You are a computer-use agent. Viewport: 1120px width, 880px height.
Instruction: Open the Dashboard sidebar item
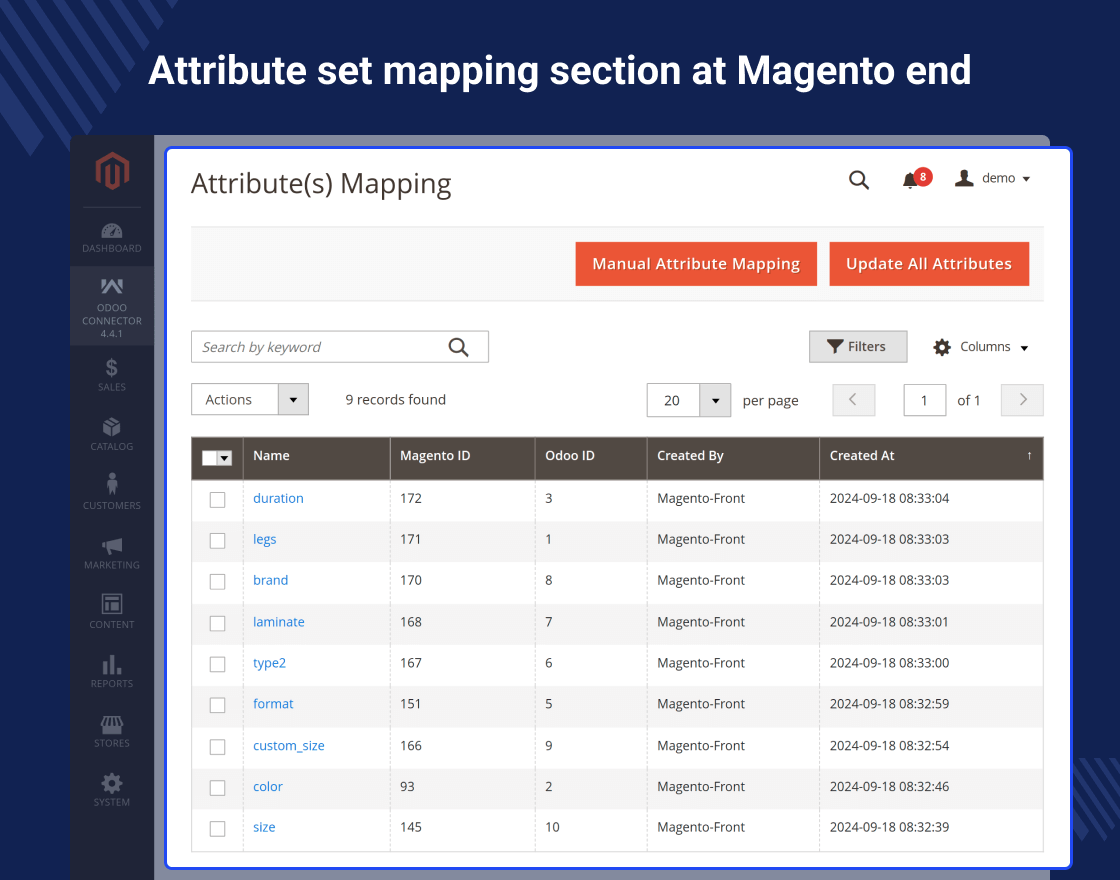[x=112, y=238]
